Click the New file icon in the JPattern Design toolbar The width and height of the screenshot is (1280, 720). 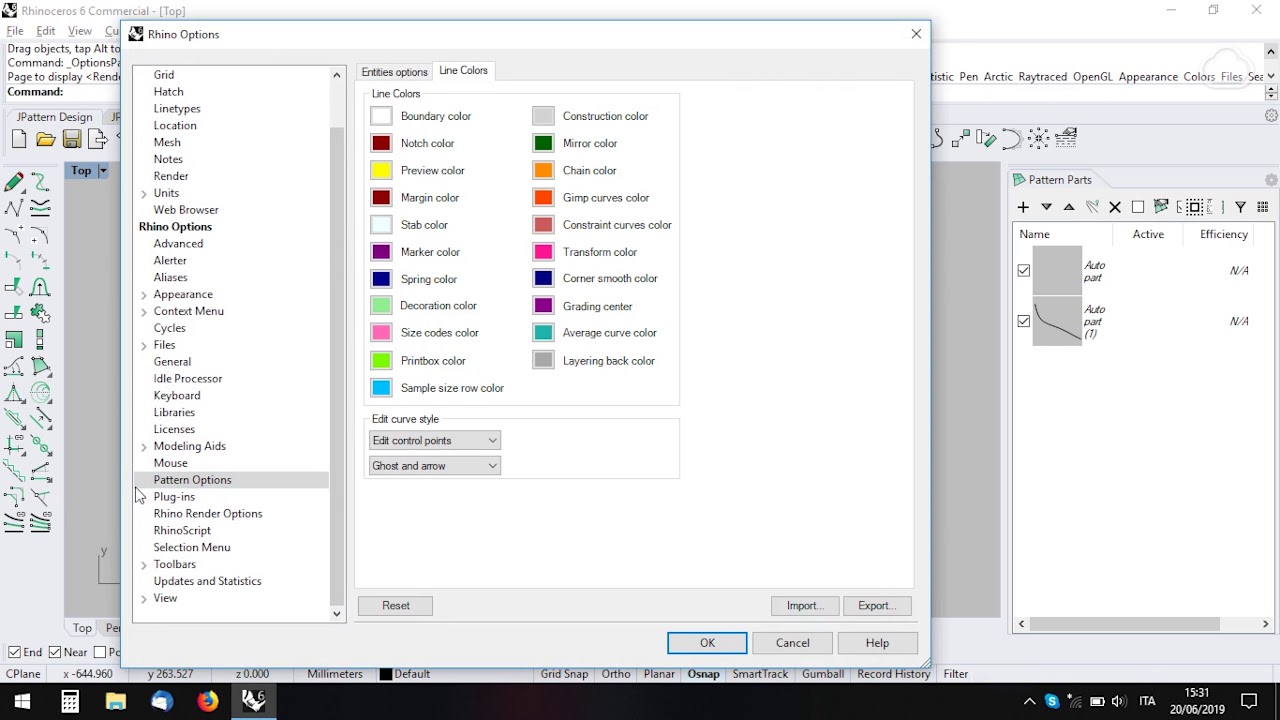click(x=19, y=140)
